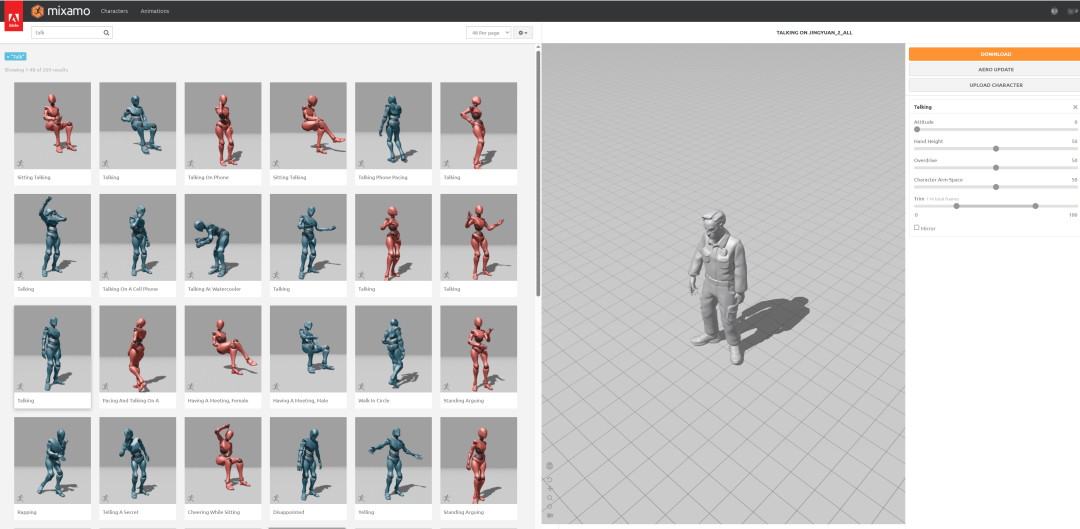Click the language globe icon in header
This screenshot has height=529, width=1080.
coord(1054,11)
